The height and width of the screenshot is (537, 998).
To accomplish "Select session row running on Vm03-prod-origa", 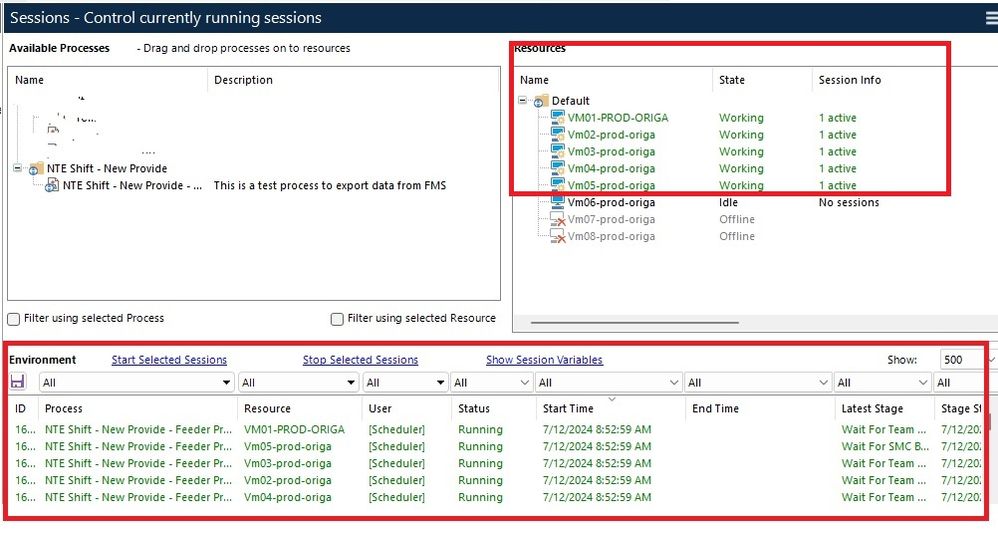I will [496, 463].
